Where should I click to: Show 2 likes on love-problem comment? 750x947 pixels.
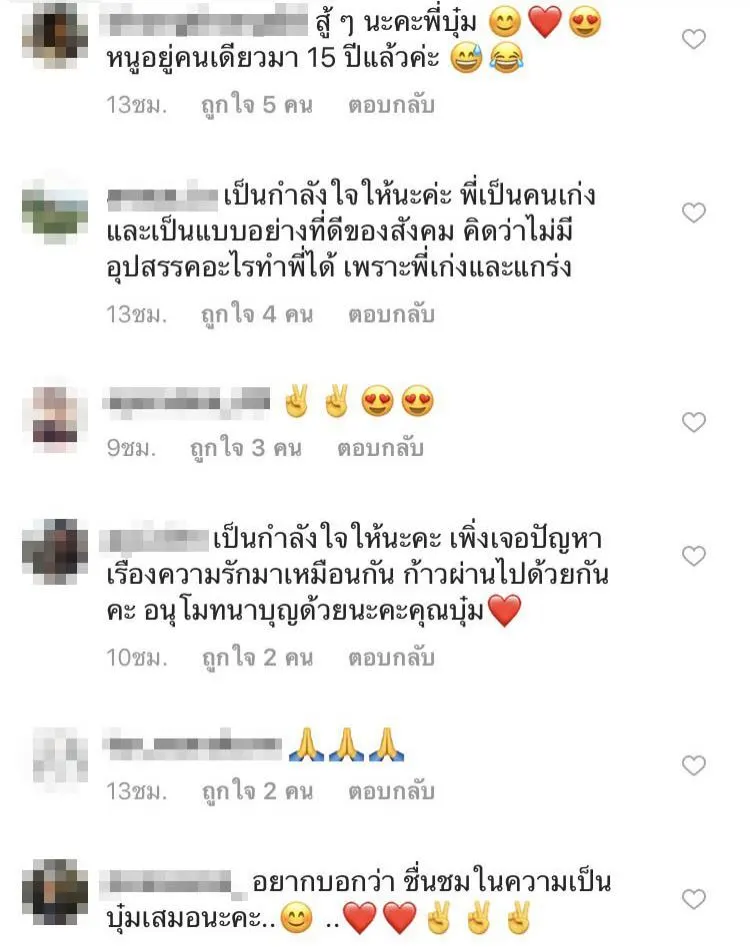257,658
